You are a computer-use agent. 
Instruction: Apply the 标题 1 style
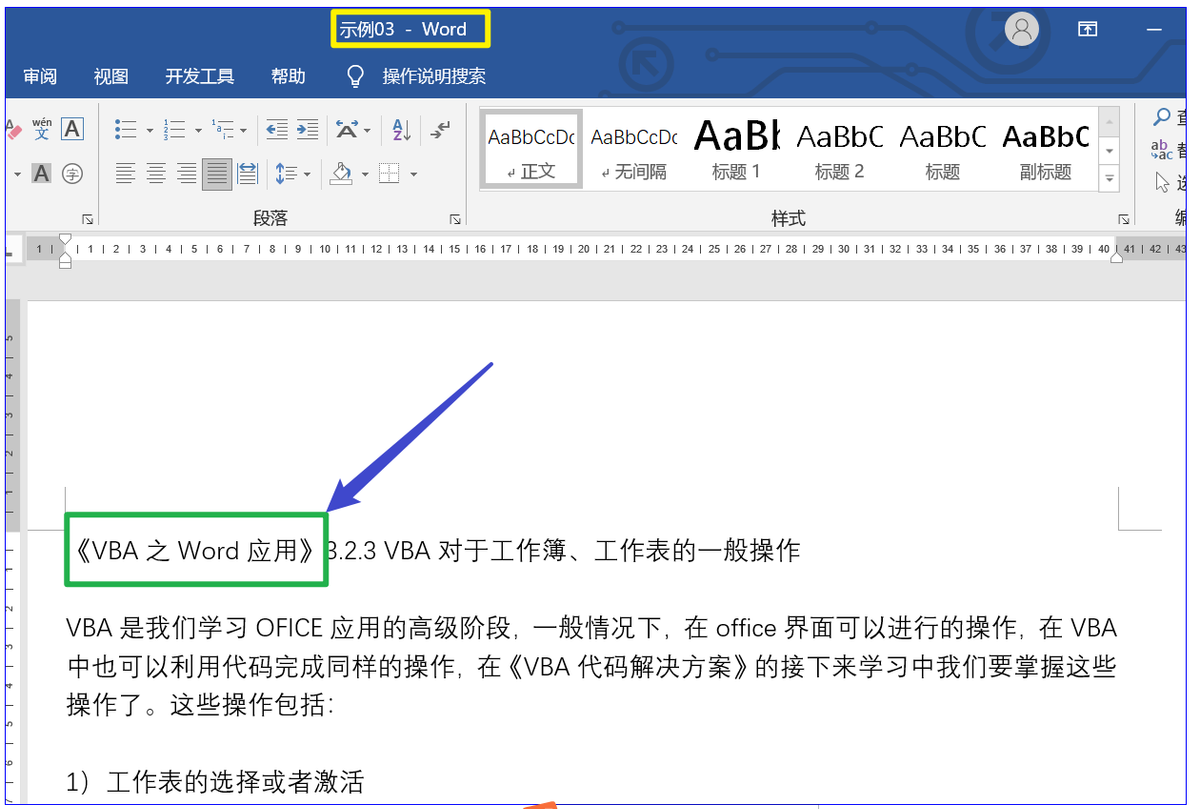(736, 148)
